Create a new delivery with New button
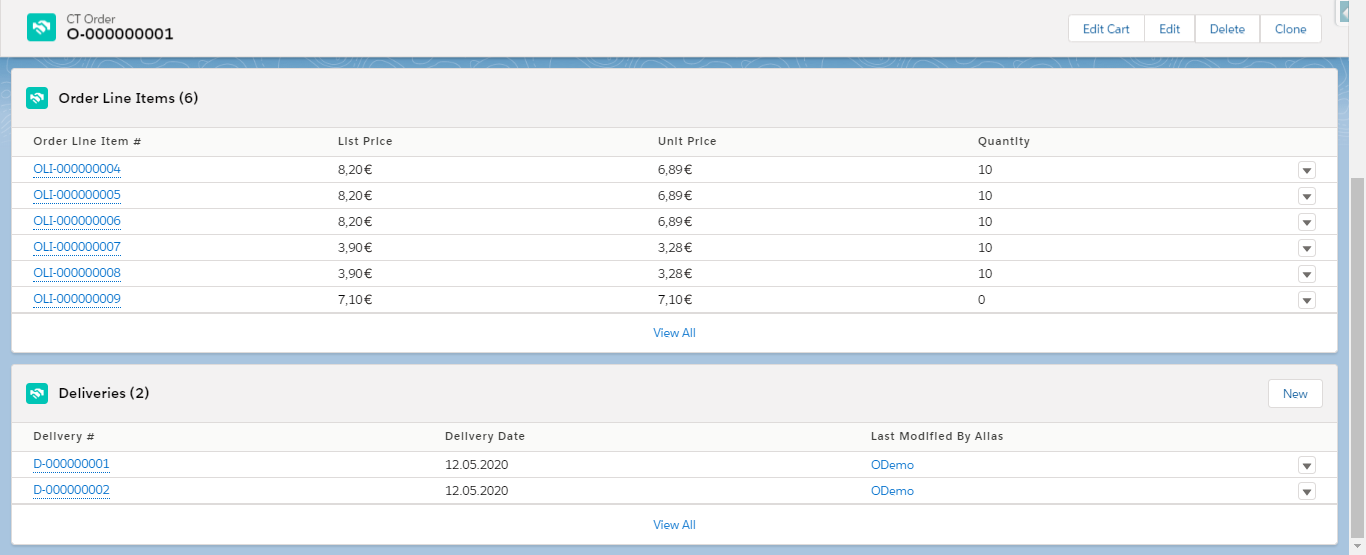This screenshot has height=555, width=1366. pyautogui.click(x=1295, y=394)
